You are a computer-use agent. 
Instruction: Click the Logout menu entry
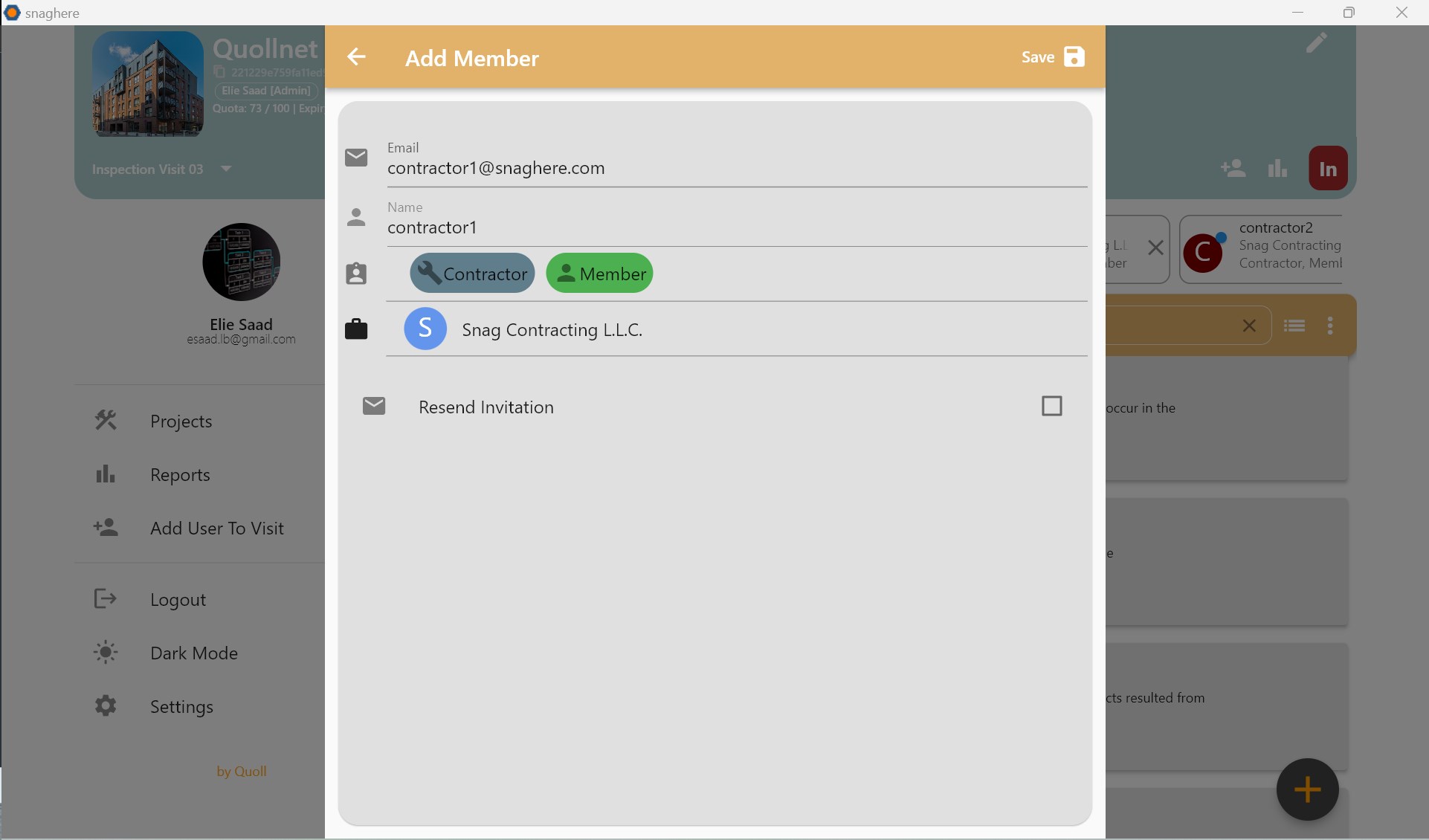(x=178, y=600)
